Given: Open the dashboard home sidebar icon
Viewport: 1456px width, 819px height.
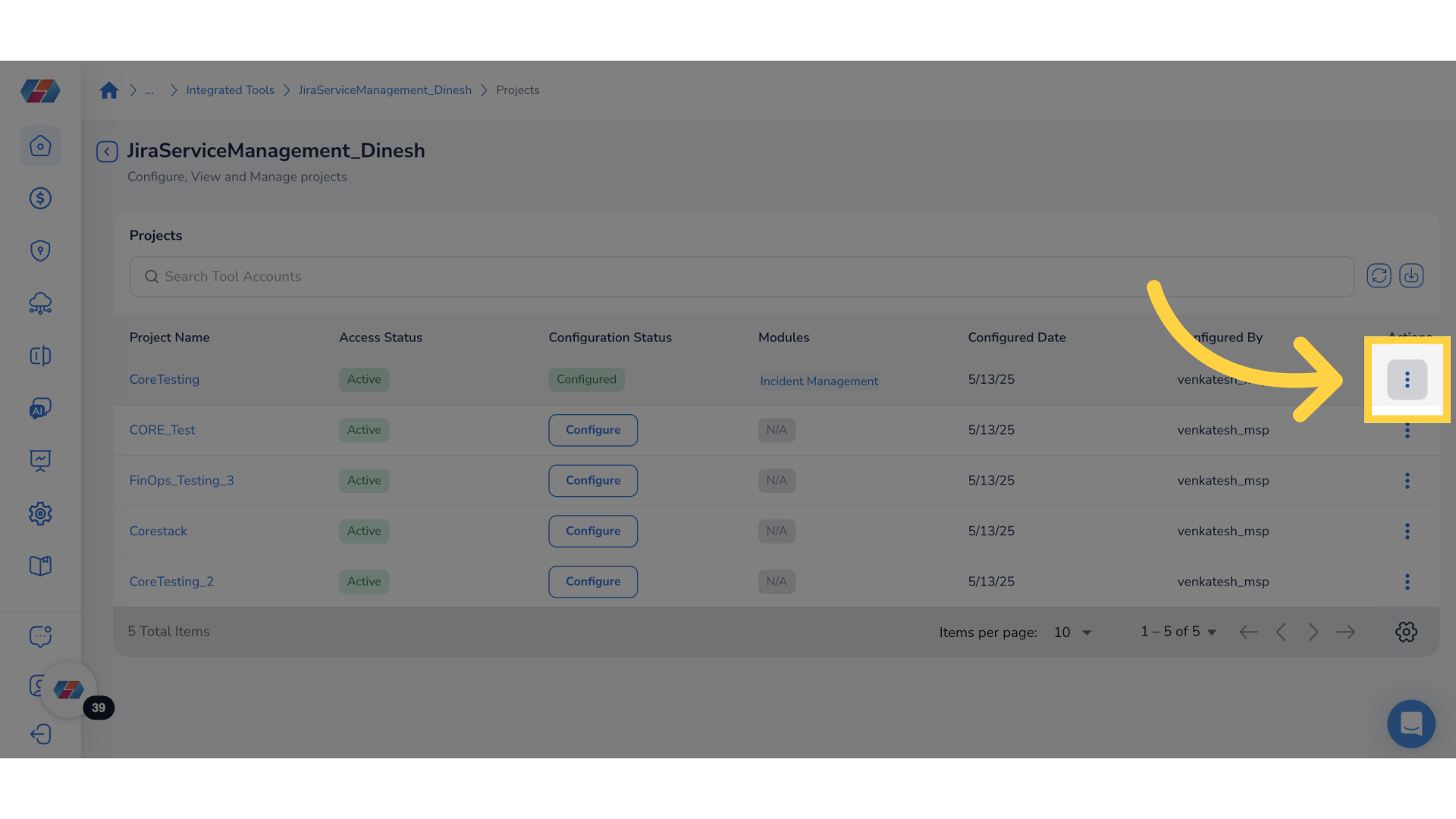Looking at the screenshot, I should pos(40,146).
